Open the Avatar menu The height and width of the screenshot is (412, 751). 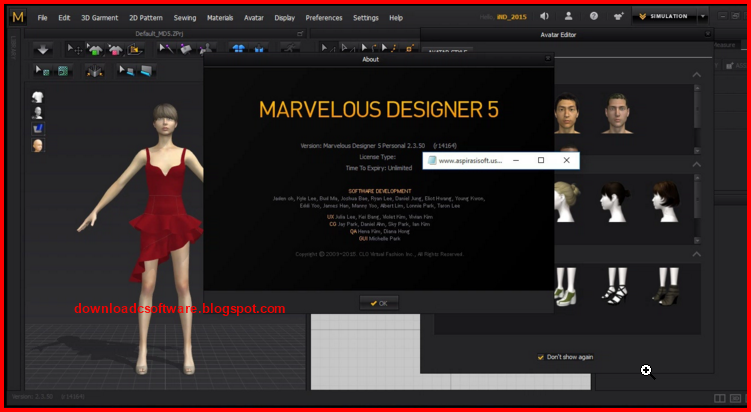[x=254, y=18]
